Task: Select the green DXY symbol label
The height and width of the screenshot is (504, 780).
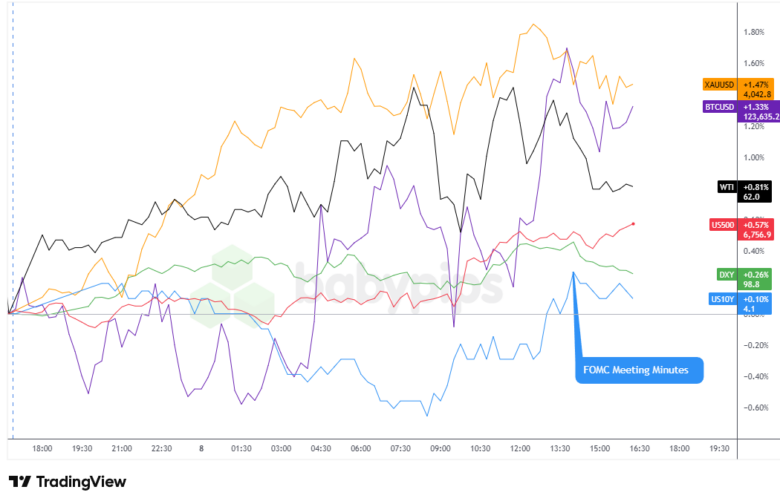Action: (x=727, y=275)
